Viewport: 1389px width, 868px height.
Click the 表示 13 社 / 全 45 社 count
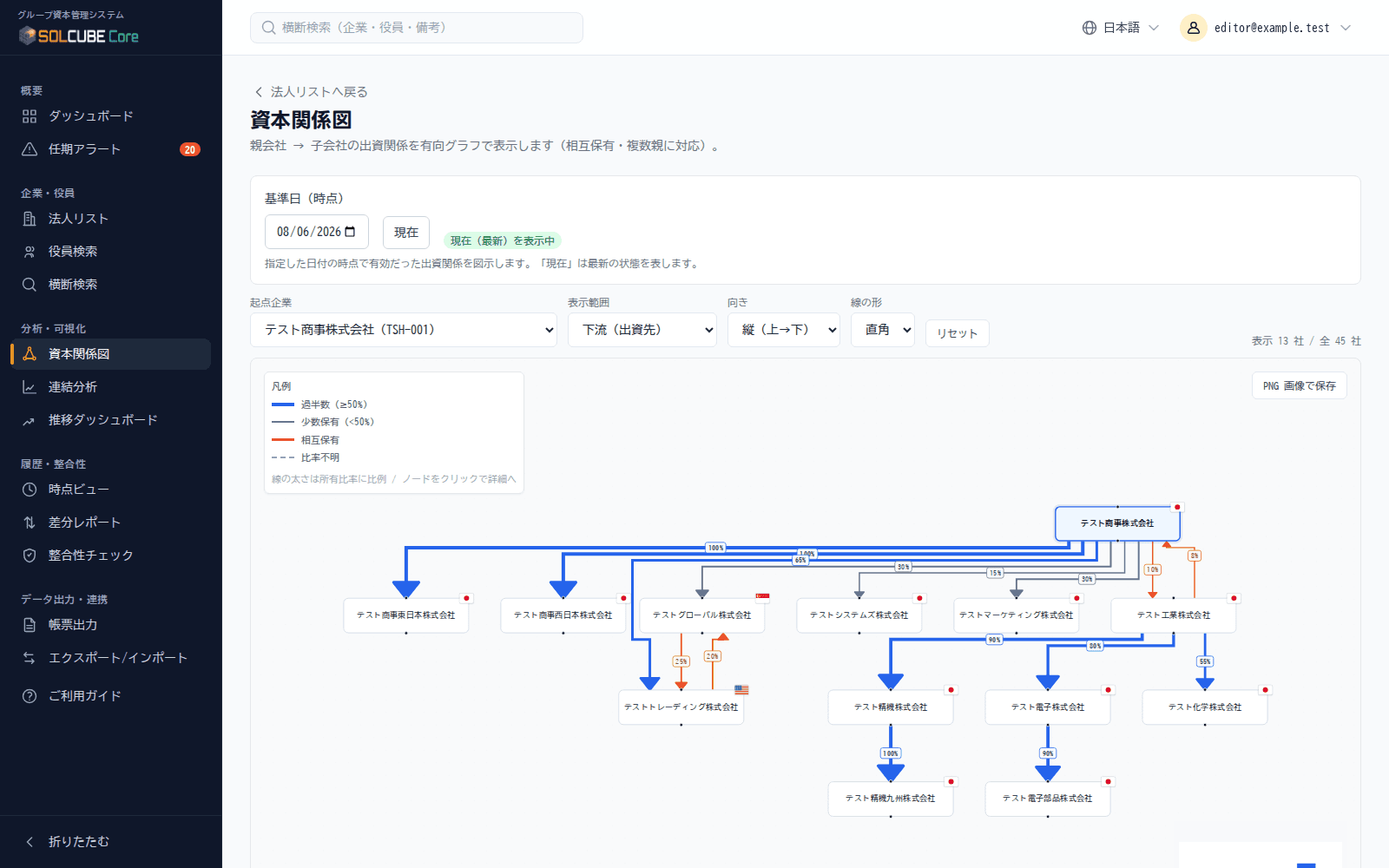pyautogui.click(x=1307, y=341)
